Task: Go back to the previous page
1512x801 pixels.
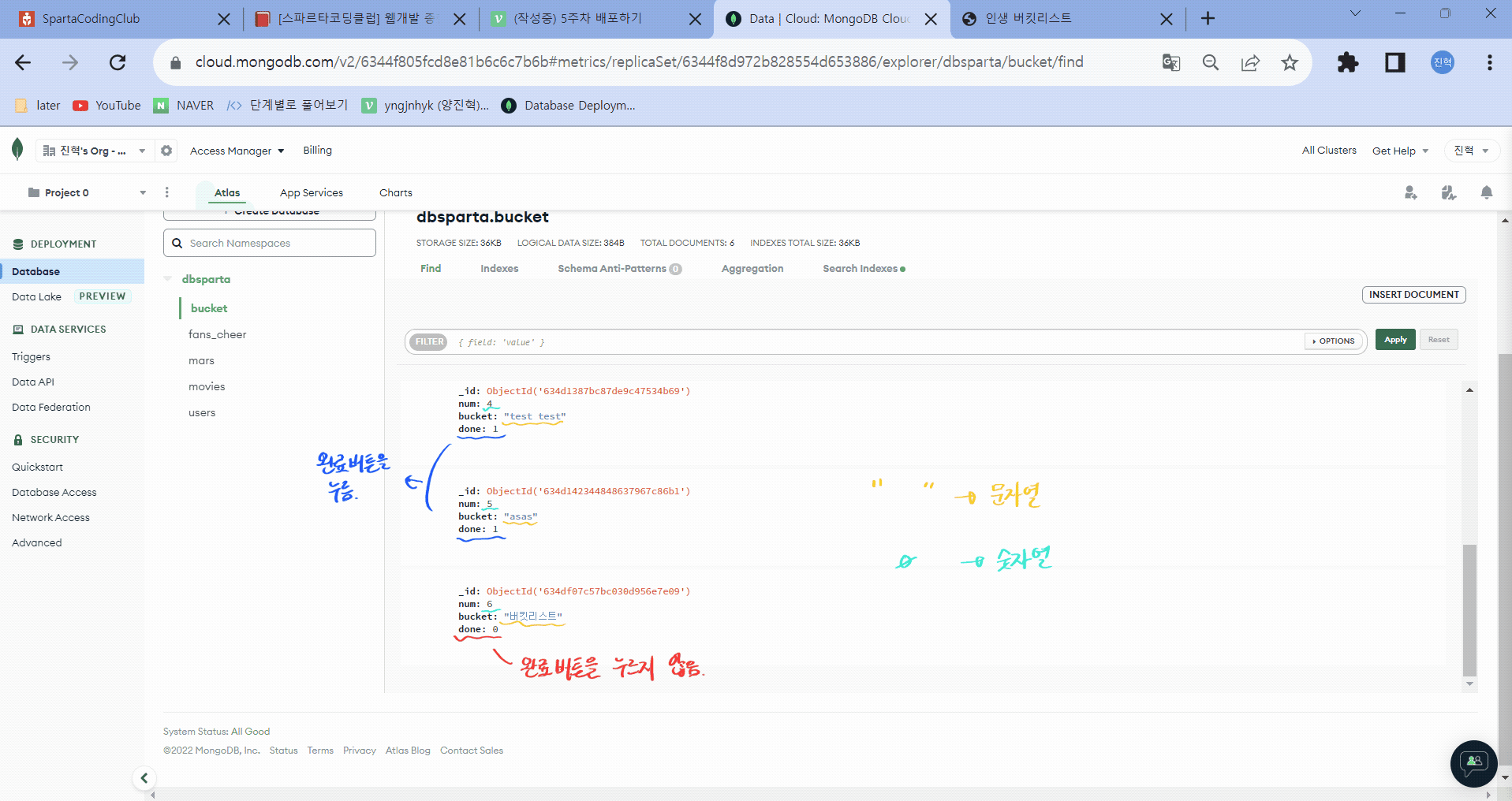Action: pos(23,62)
